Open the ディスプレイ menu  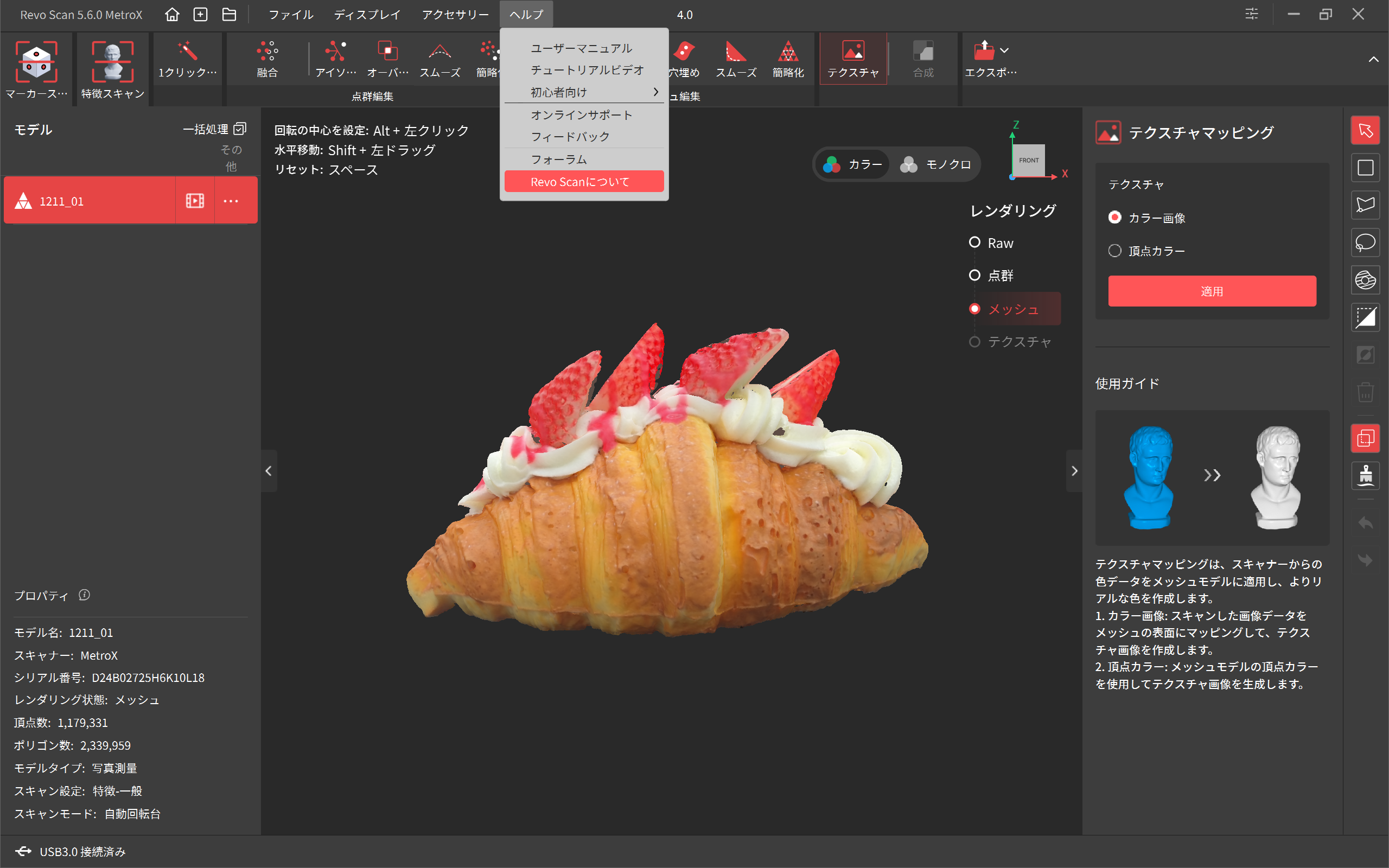click(x=367, y=14)
